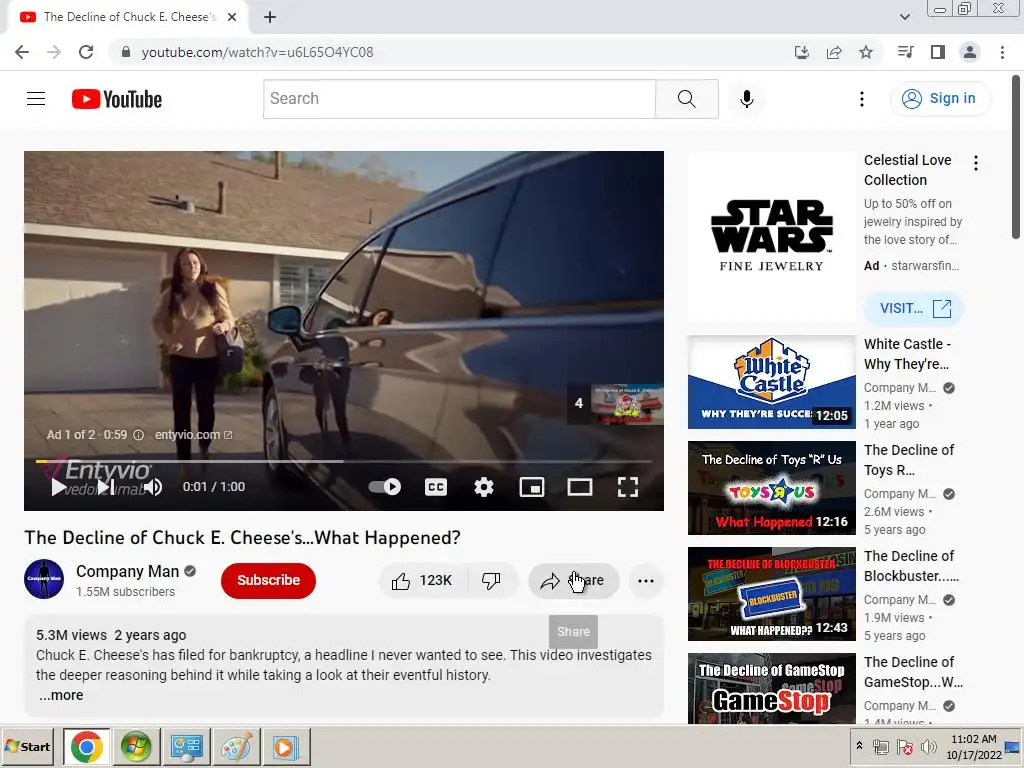
Task: Select The Decline of Chuck E. Cheese's tab
Action: (x=127, y=17)
